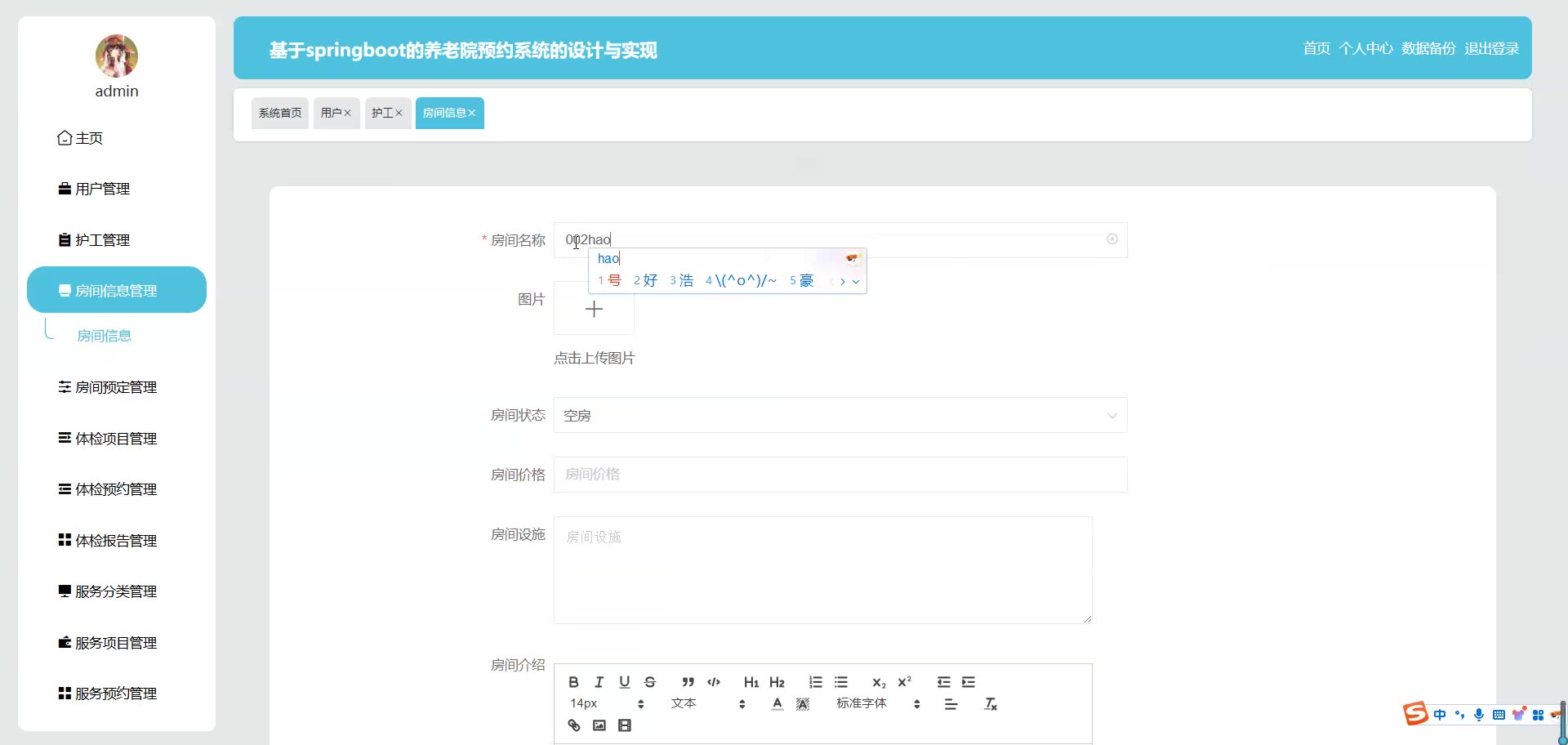Viewport: 1568px width, 745px height.
Task: Apply bold formatting in the editor
Action: click(x=573, y=682)
